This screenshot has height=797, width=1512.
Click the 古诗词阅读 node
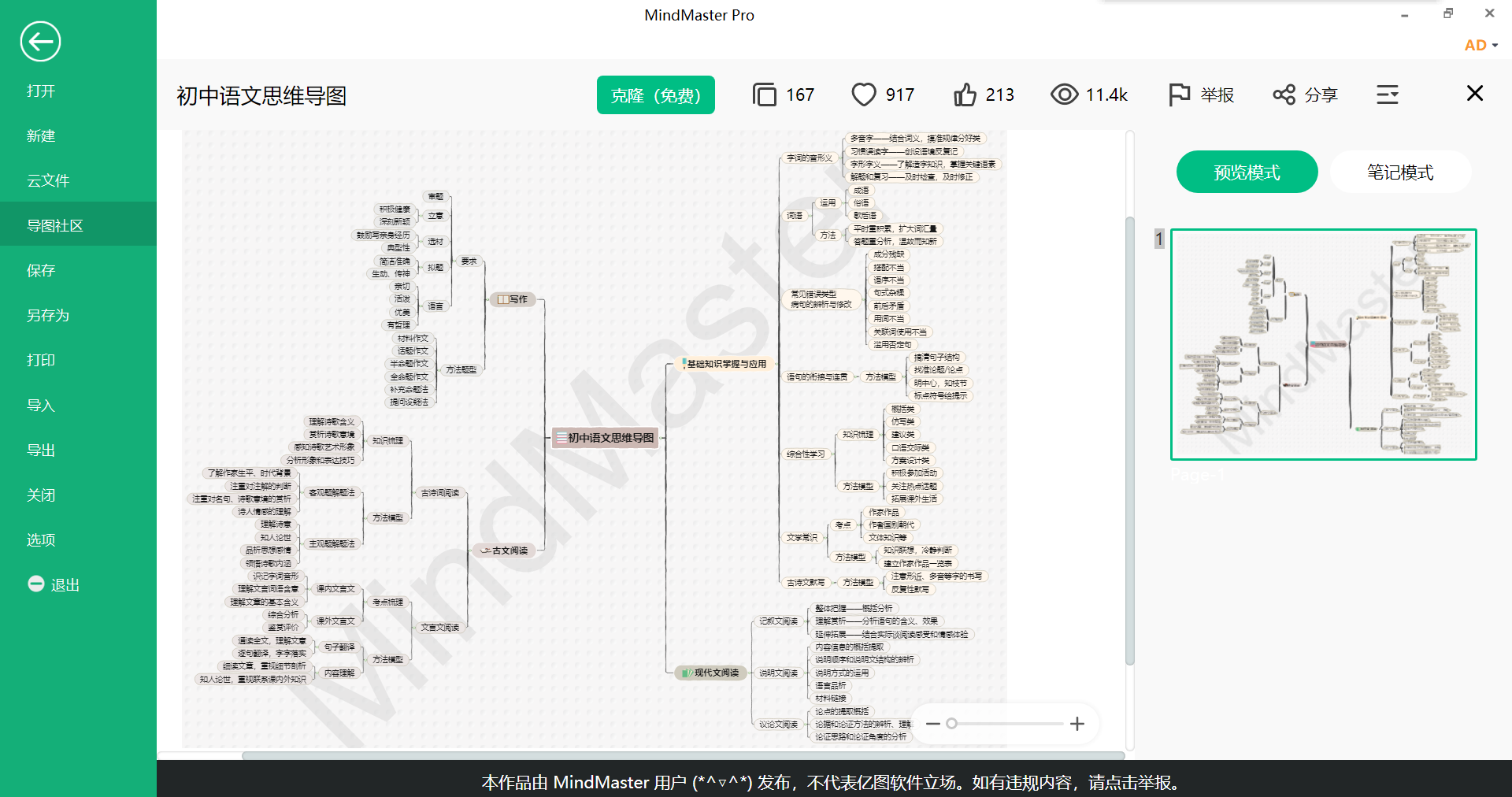click(x=439, y=493)
